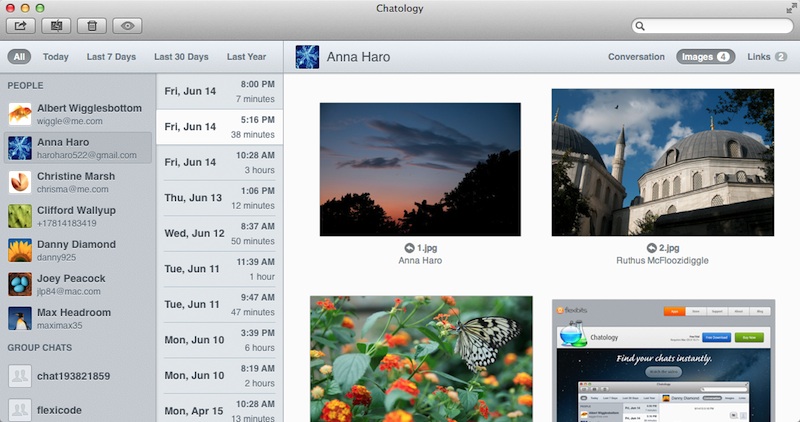Select Christine Marsh contact name
The width and height of the screenshot is (800, 422).
click(x=76, y=176)
